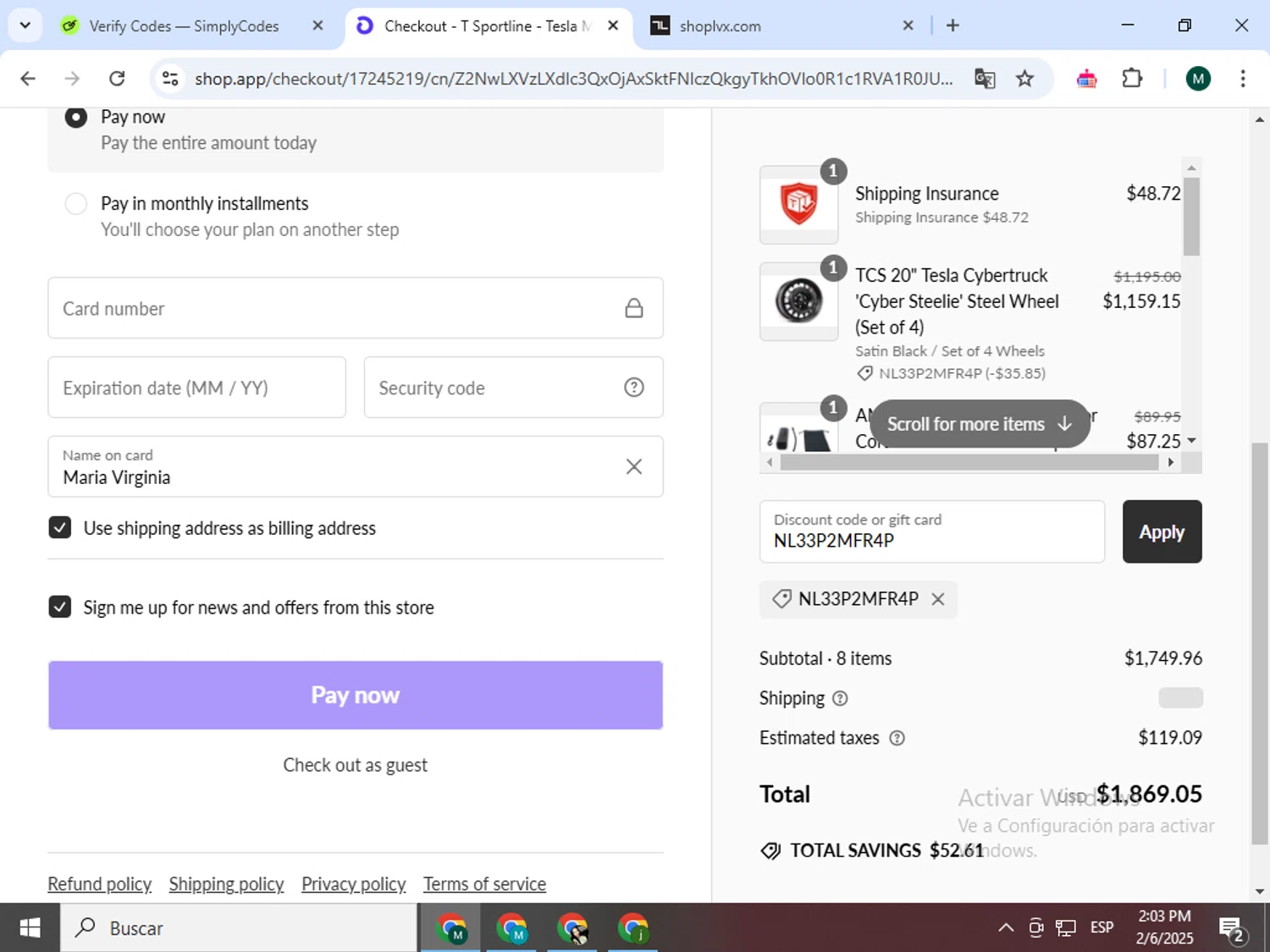Open Refund policy link
The width and height of the screenshot is (1270, 952).
click(x=100, y=884)
